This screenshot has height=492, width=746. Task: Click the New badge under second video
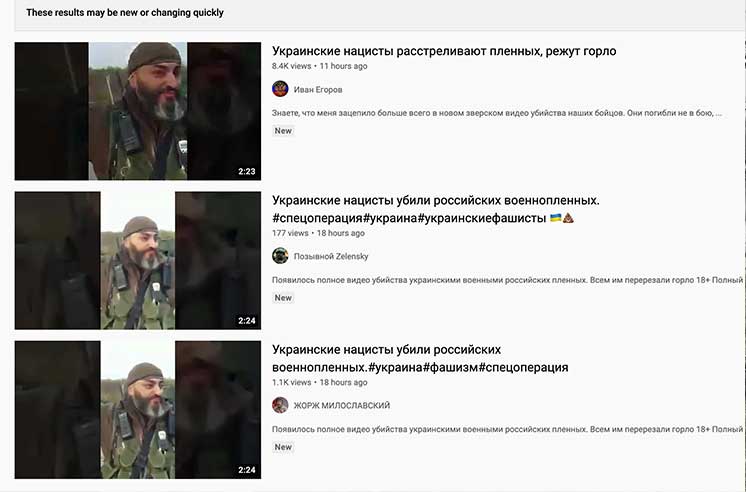pyautogui.click(x=283, y=298)
